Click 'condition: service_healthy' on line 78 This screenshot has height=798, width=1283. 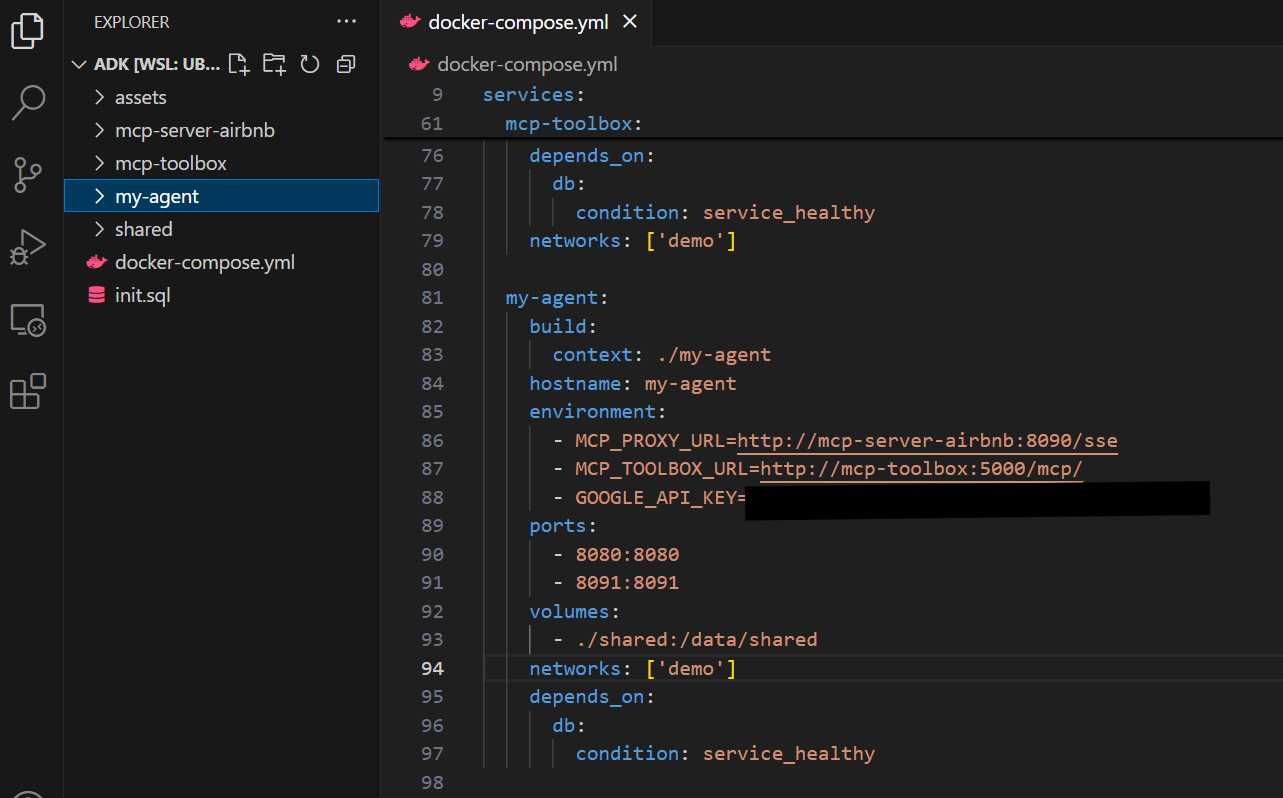click(x=725, y=212)
